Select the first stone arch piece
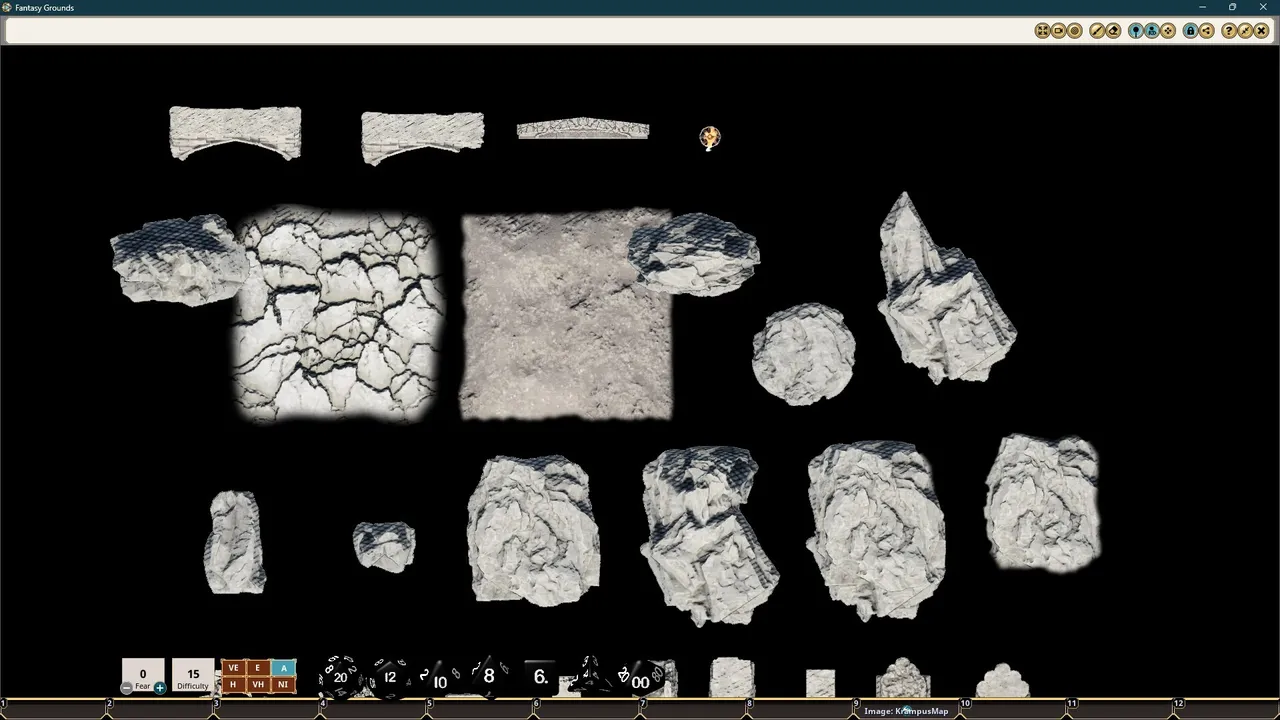The width and height of the screenshot is (1280, 720). [x=235, y=133]
